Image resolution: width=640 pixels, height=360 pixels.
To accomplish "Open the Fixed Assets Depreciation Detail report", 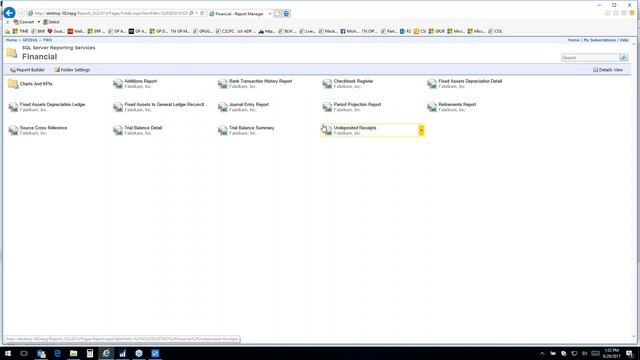I will (470, 81).
